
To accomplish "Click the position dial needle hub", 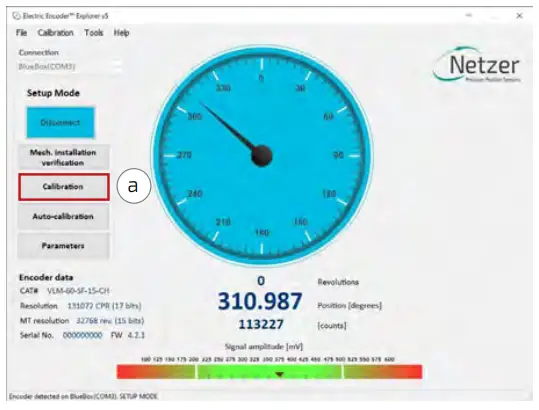I will [262, 156].
